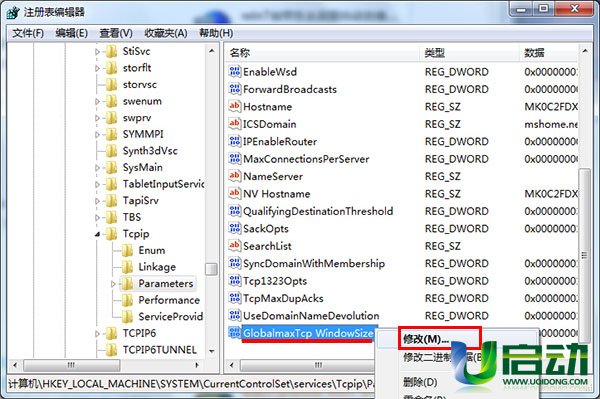This screenshot has height=399, width=600.
Task: Expand the storflt tree node
Action: [x=97, y=68]
